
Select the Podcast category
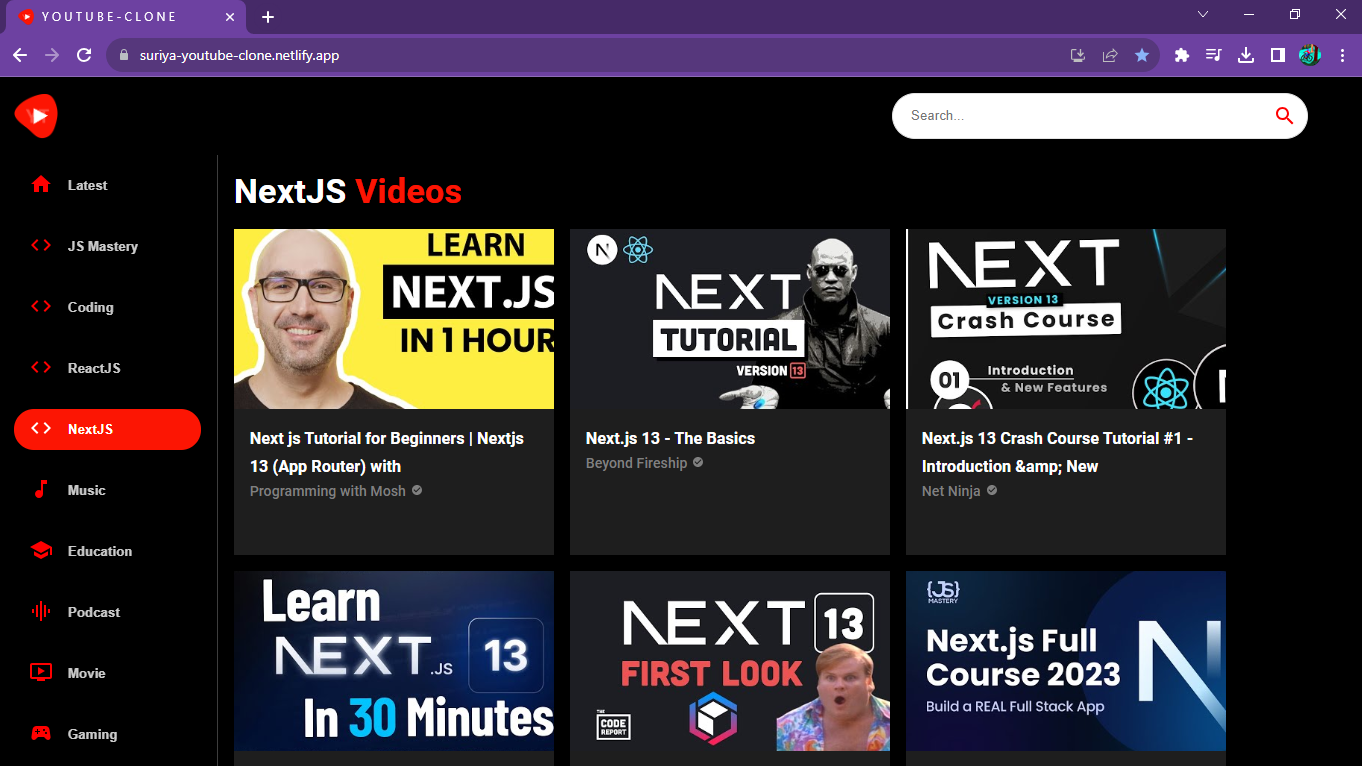click(107, 612)
